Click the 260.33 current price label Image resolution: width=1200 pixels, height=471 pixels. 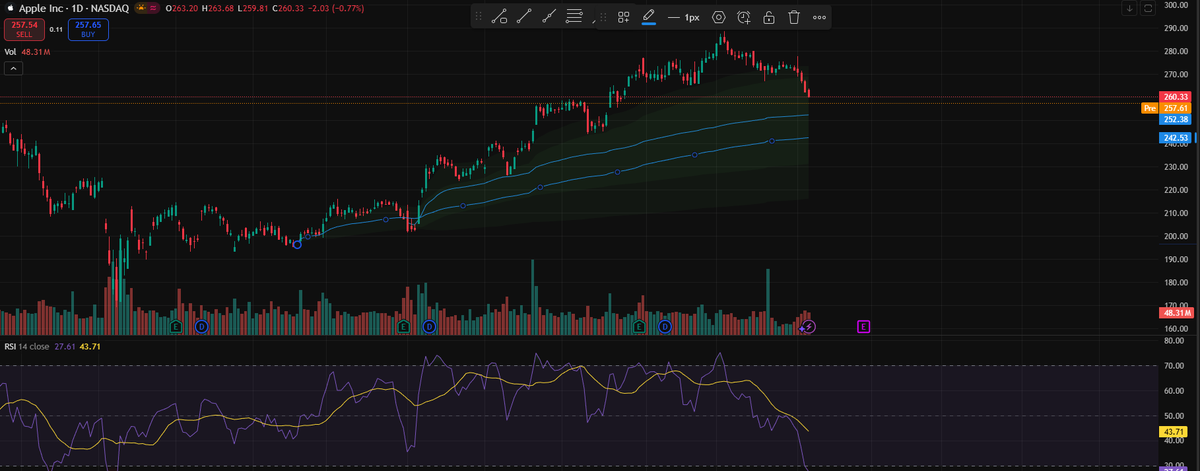click(1176, 97)
